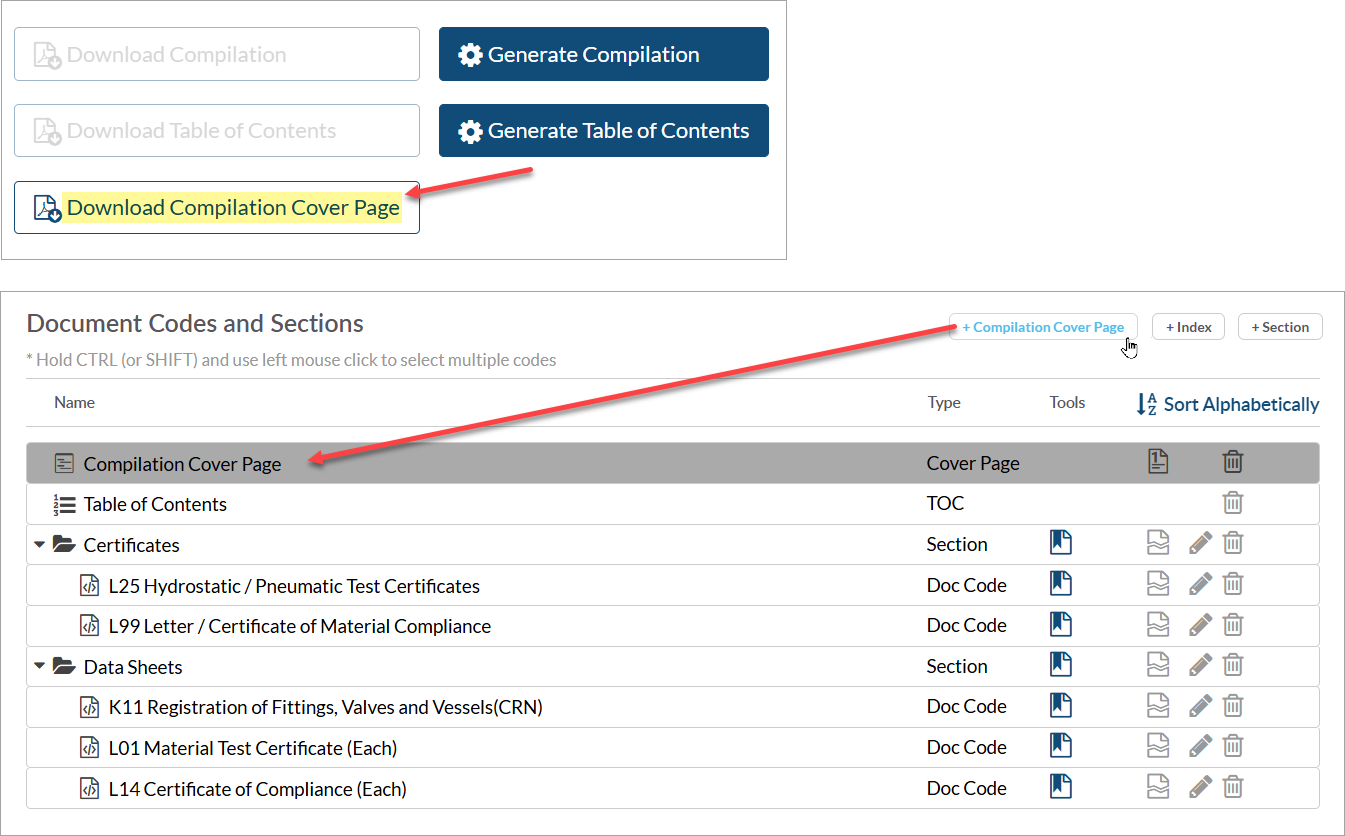This screenshot has height=836, width=1345.
Task: Delete the K11 Registration doc code
Action: click(1233, 705)
